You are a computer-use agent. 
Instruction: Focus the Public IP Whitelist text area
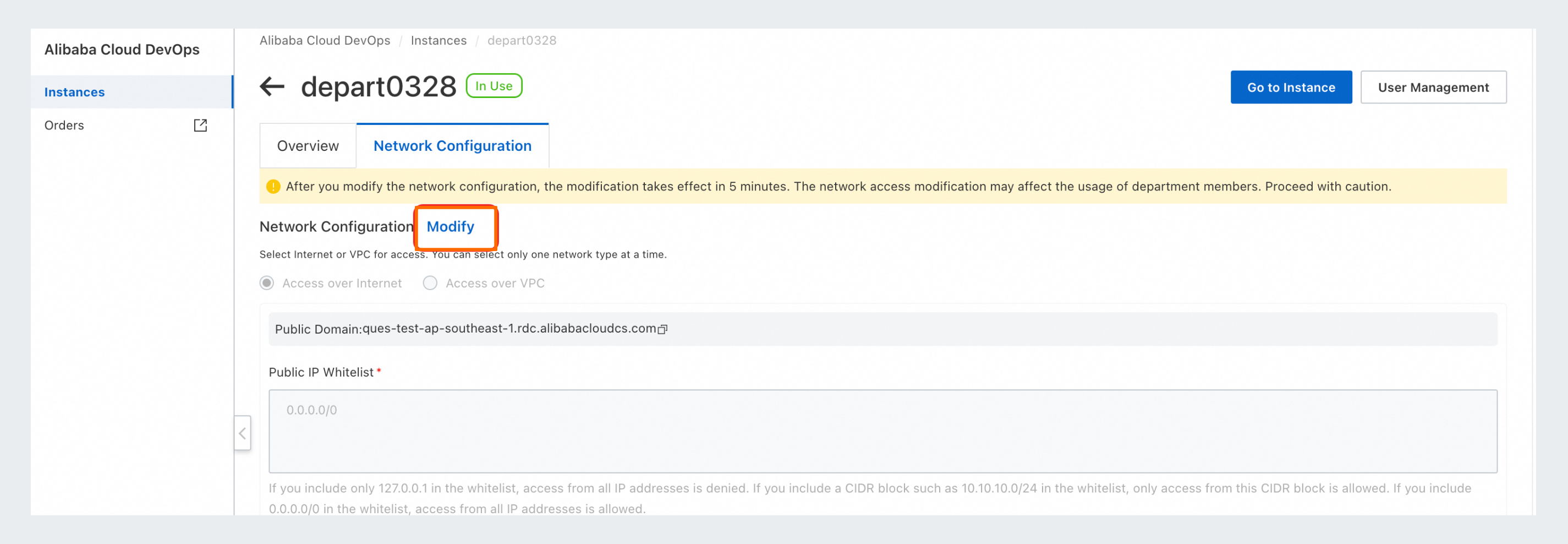tap(882, 431)
